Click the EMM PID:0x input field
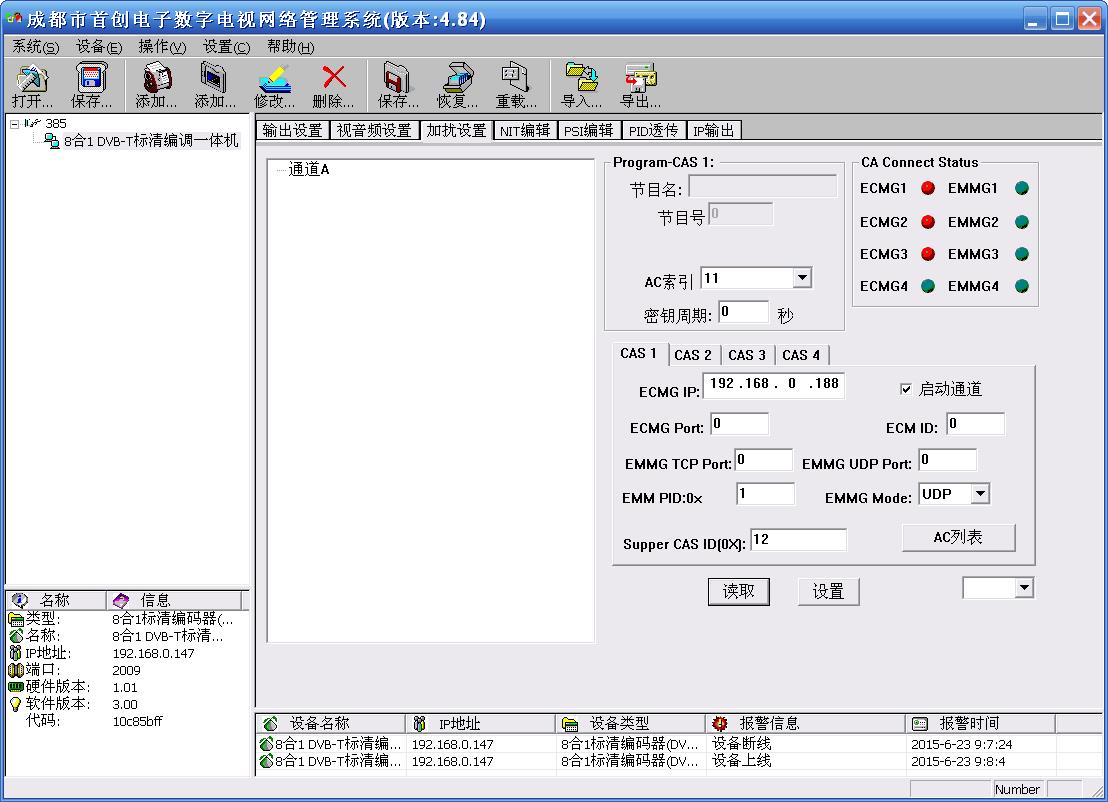 (765, 494)
